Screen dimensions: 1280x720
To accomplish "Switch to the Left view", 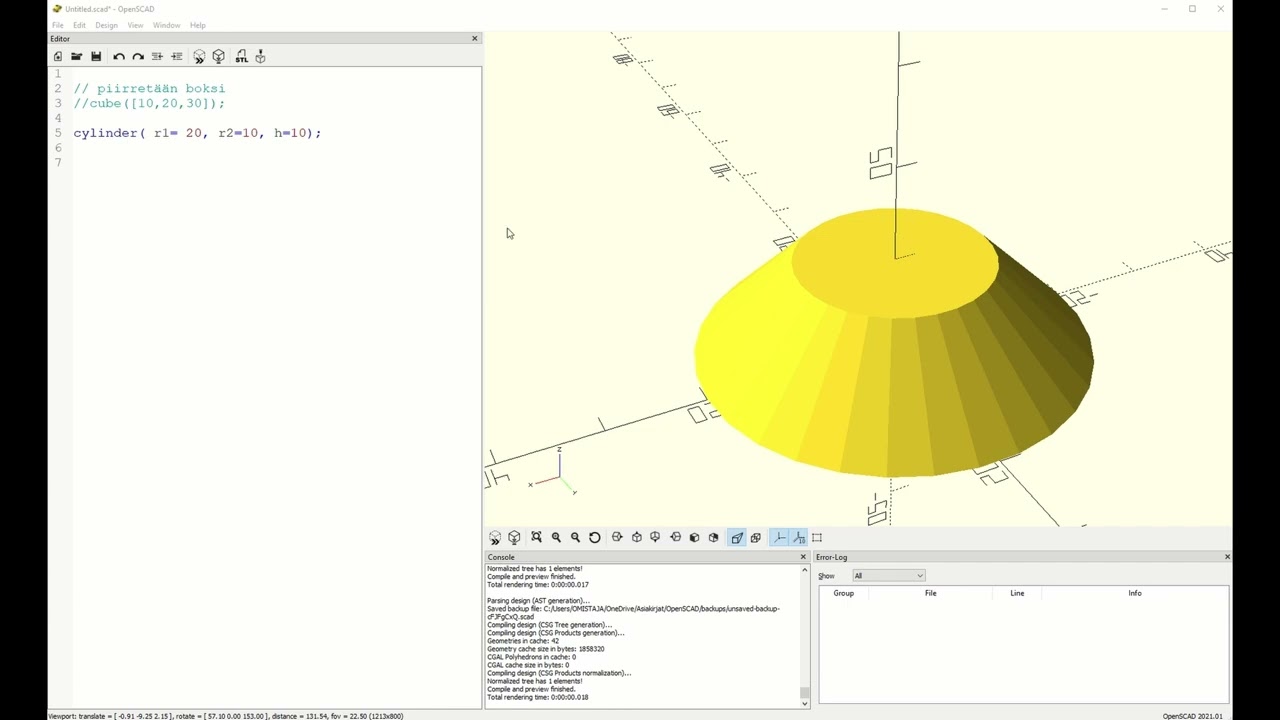I will point(676,538).
